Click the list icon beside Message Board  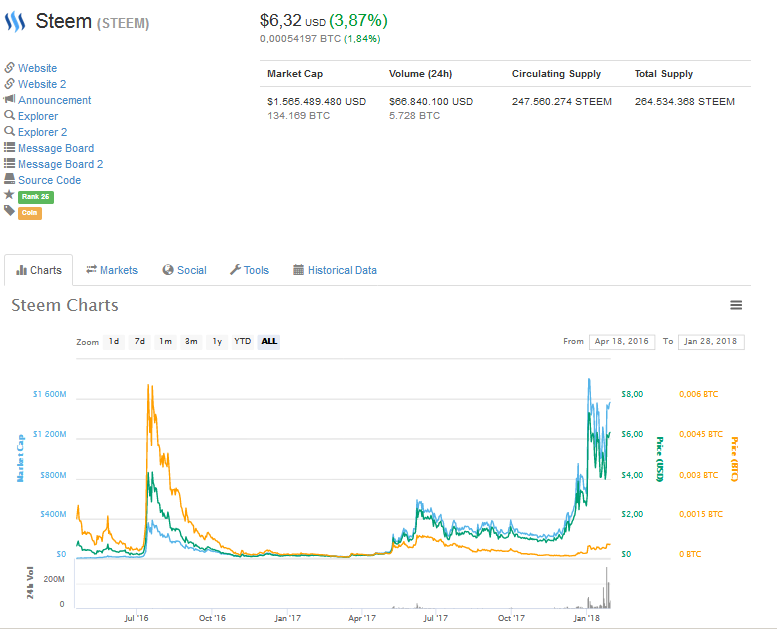click(x=9, y=147)
